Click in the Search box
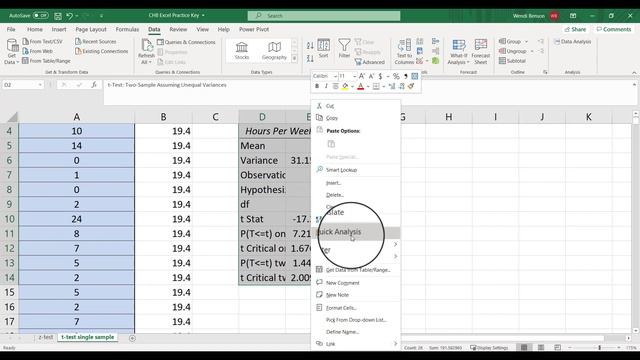 pos(324,16)
